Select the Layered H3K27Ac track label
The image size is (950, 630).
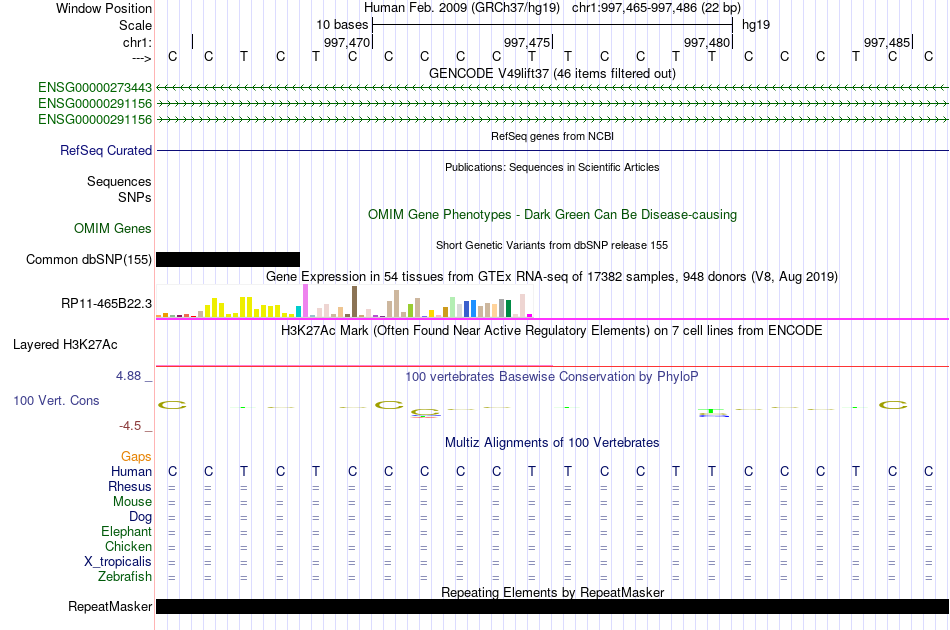click(x=65, y=345)
